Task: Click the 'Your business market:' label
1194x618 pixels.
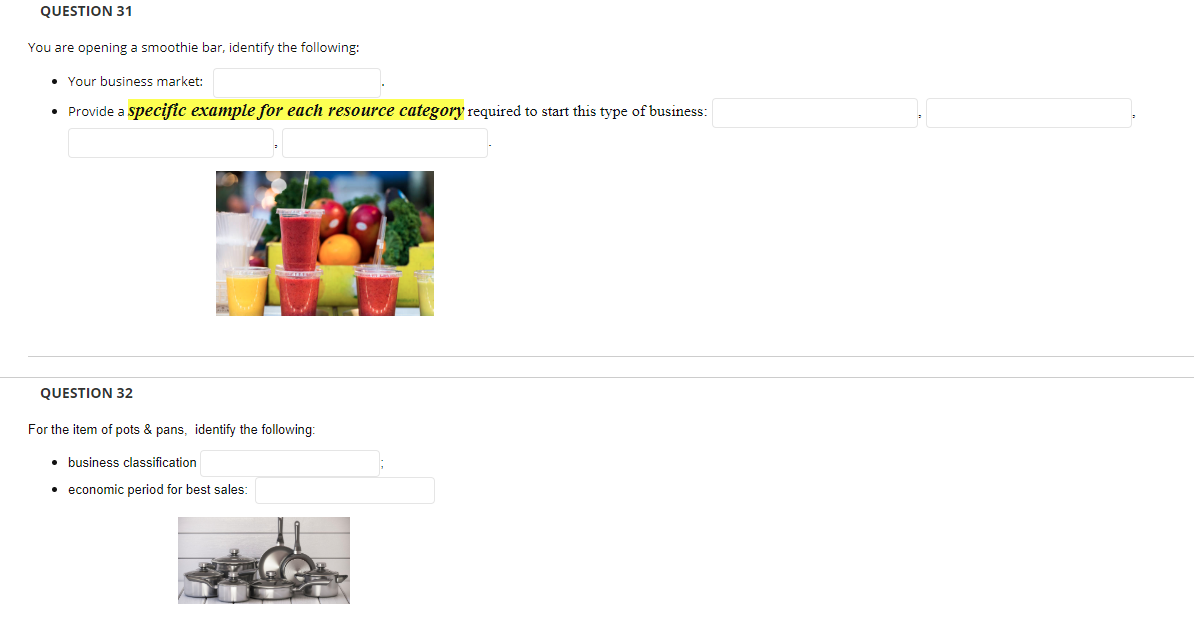Action: 136,81
